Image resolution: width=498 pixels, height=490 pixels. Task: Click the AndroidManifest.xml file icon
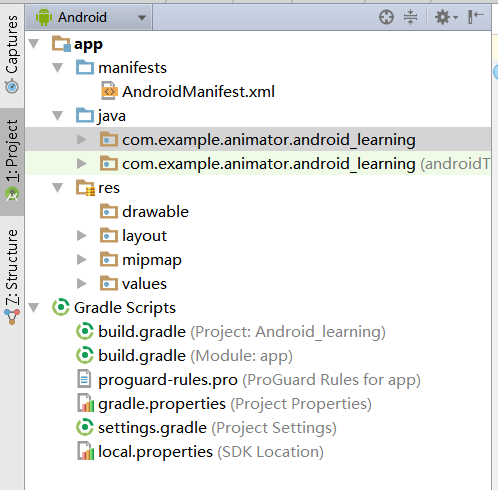[x=109, y=91]
